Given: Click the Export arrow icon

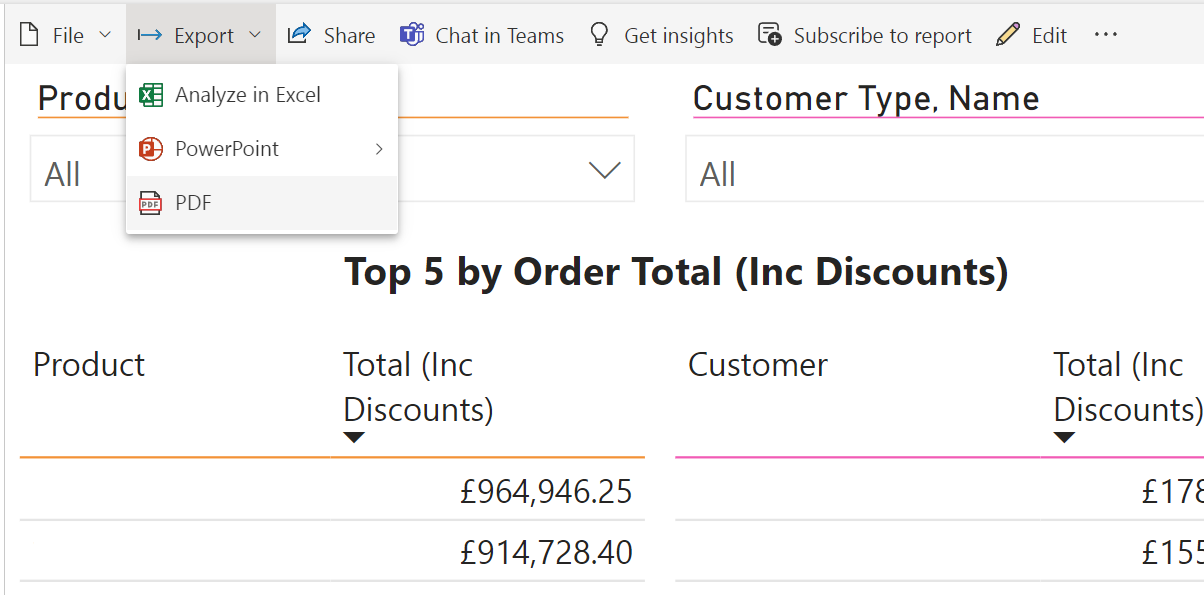Looking at the screenshot, I should (x=150, y=36).
